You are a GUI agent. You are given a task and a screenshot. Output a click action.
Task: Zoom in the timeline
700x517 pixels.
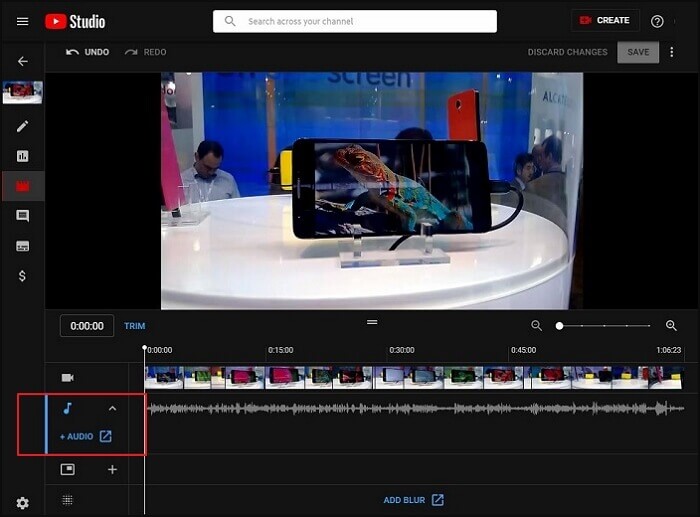click(x=671, y=326)
